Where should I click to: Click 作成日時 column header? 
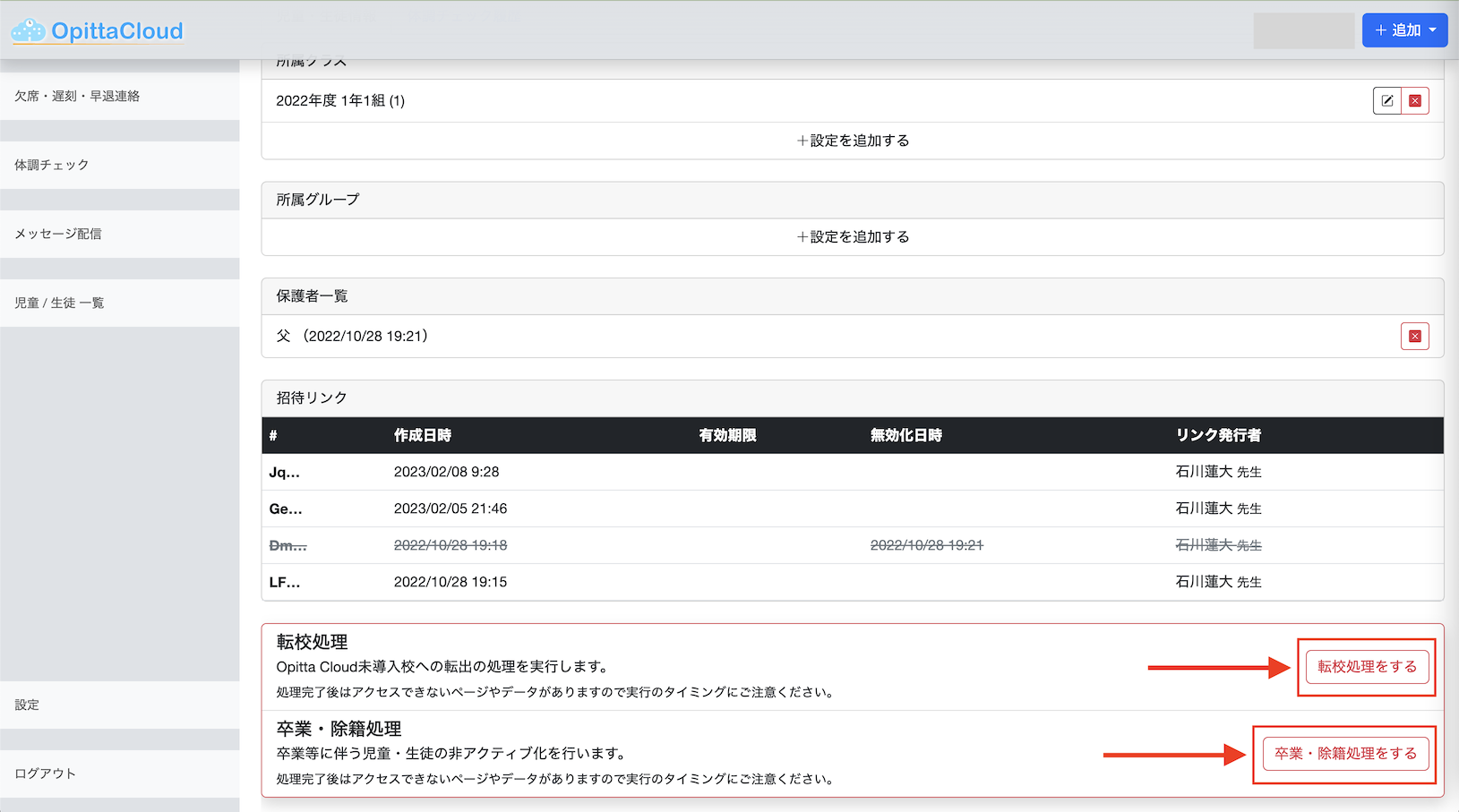pyautogui.click(x=423, y=435)
